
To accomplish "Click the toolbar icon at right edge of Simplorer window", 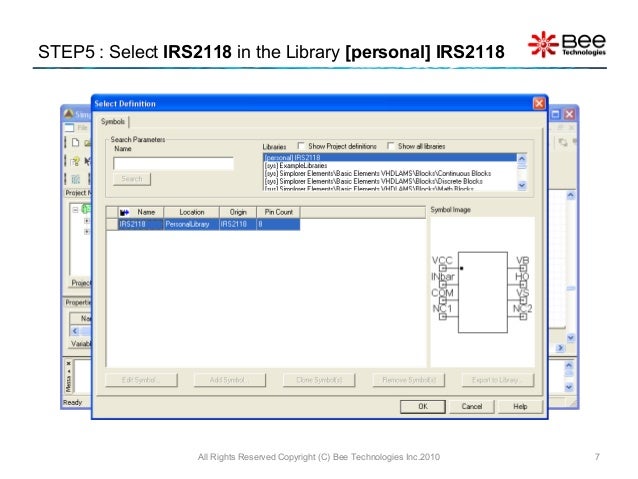I will [563, 142].
